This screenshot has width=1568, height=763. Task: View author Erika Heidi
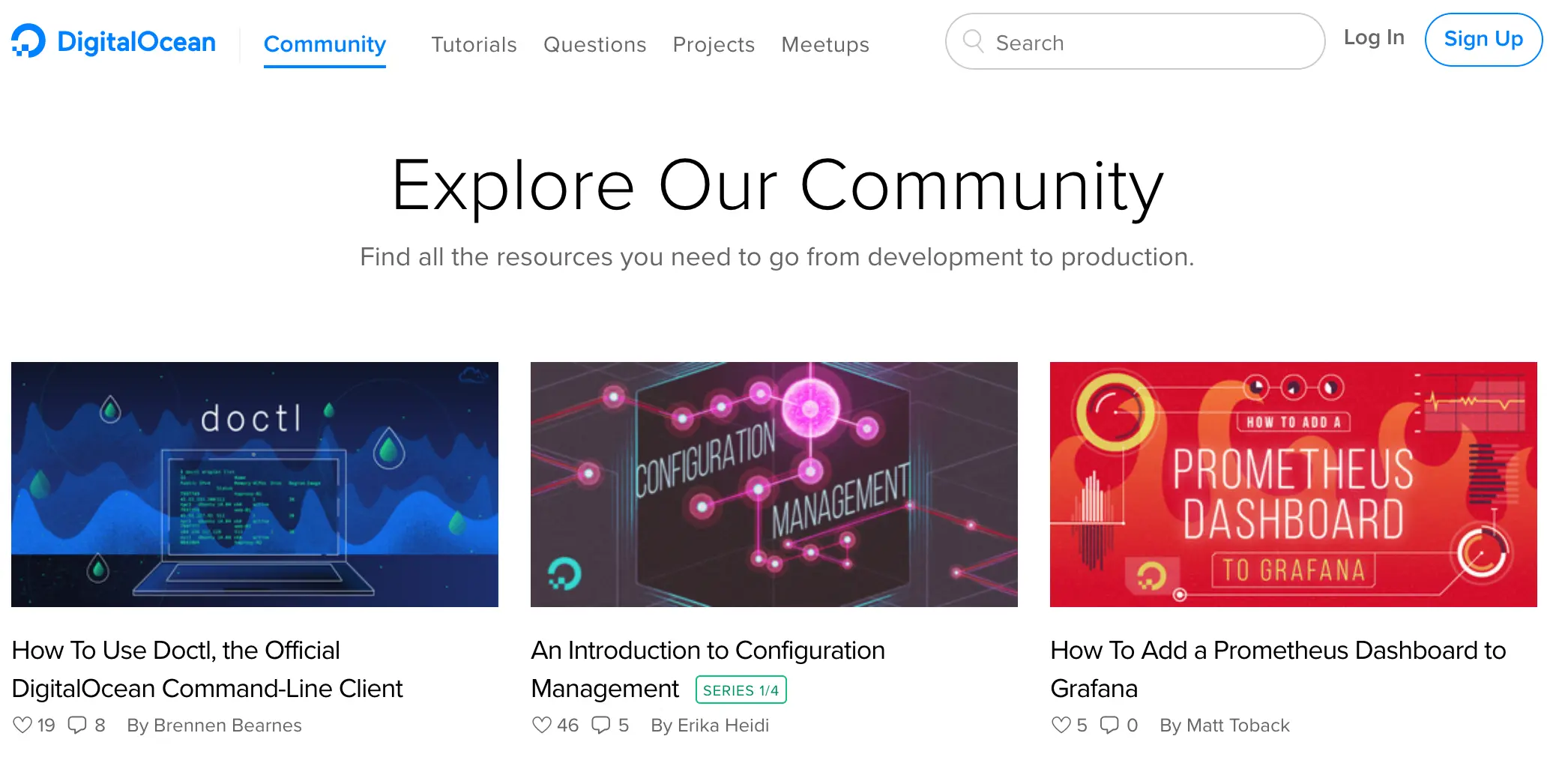[x=710, y=726]
